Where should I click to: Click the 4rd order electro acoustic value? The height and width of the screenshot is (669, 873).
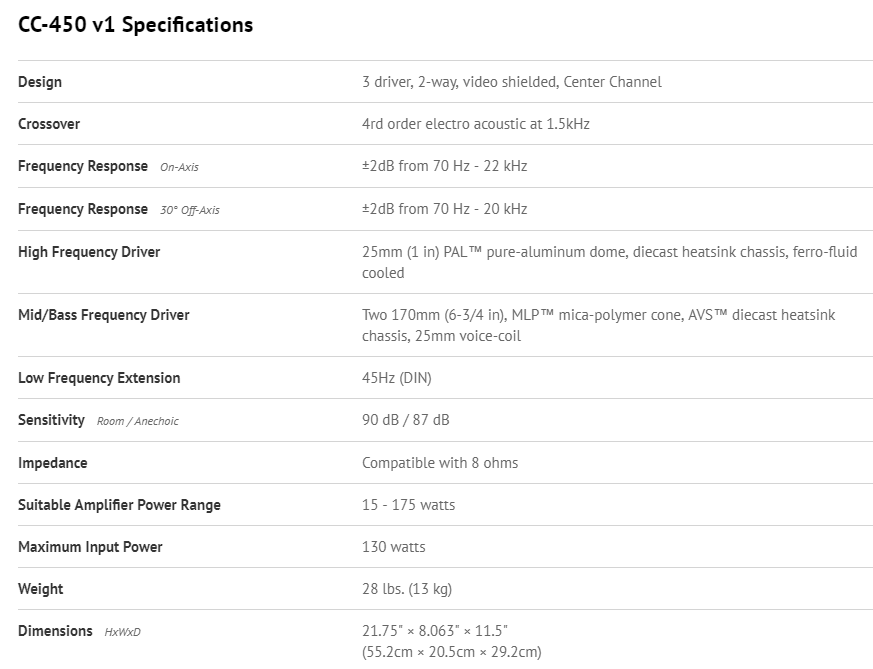pos(475,124)
